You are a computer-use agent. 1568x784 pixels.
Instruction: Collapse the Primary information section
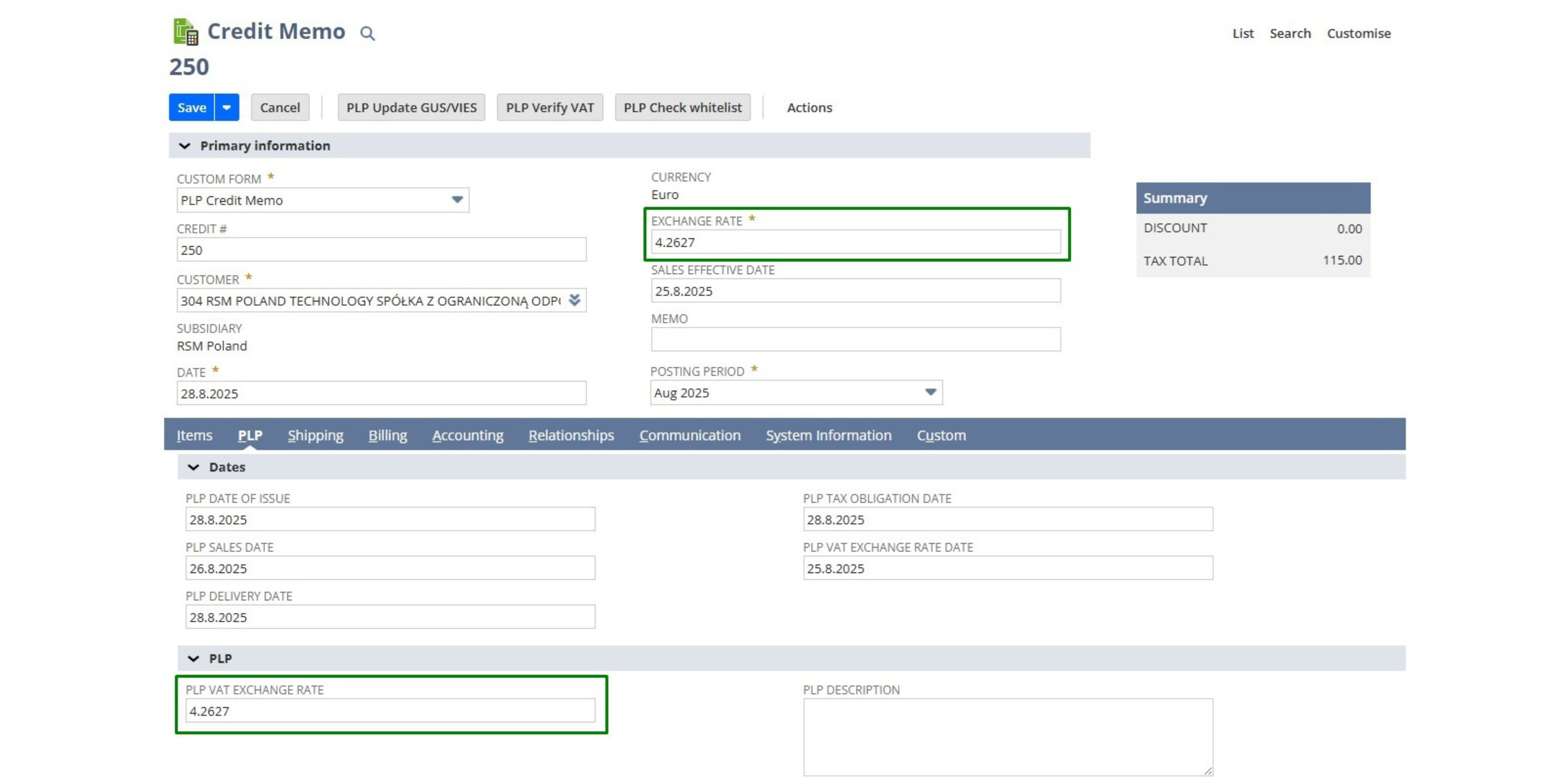pyautogui.click(x=185, y=146)
